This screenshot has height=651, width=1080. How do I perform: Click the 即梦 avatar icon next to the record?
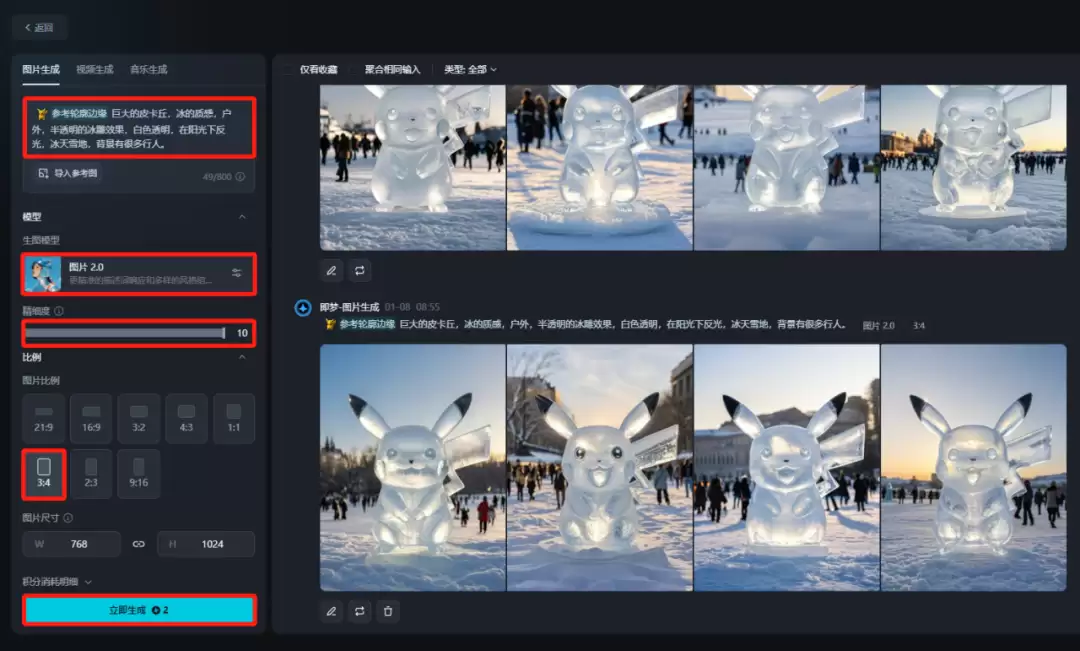[x=302, y=306]
